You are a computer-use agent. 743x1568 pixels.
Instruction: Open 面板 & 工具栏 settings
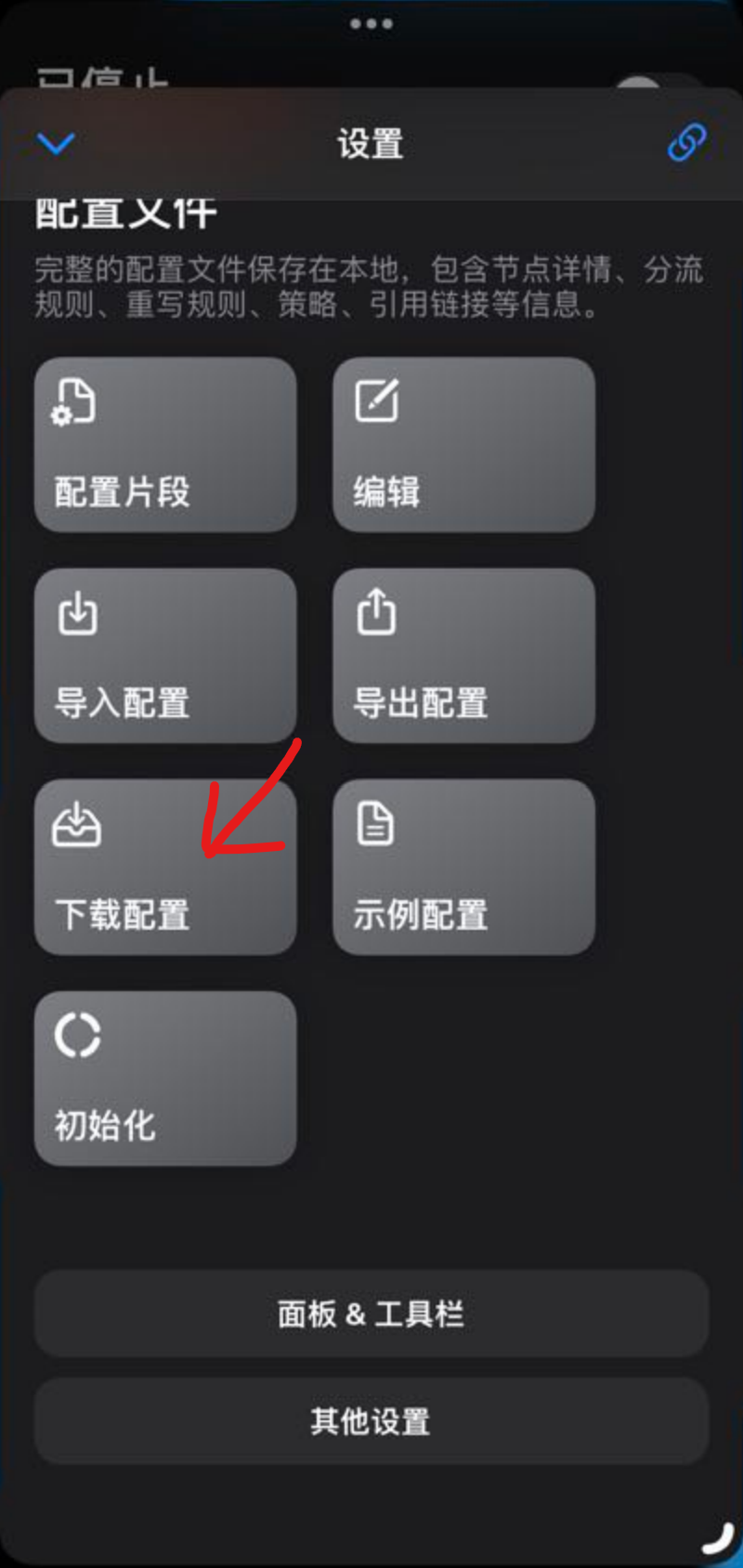click(x=371, y=1313)
